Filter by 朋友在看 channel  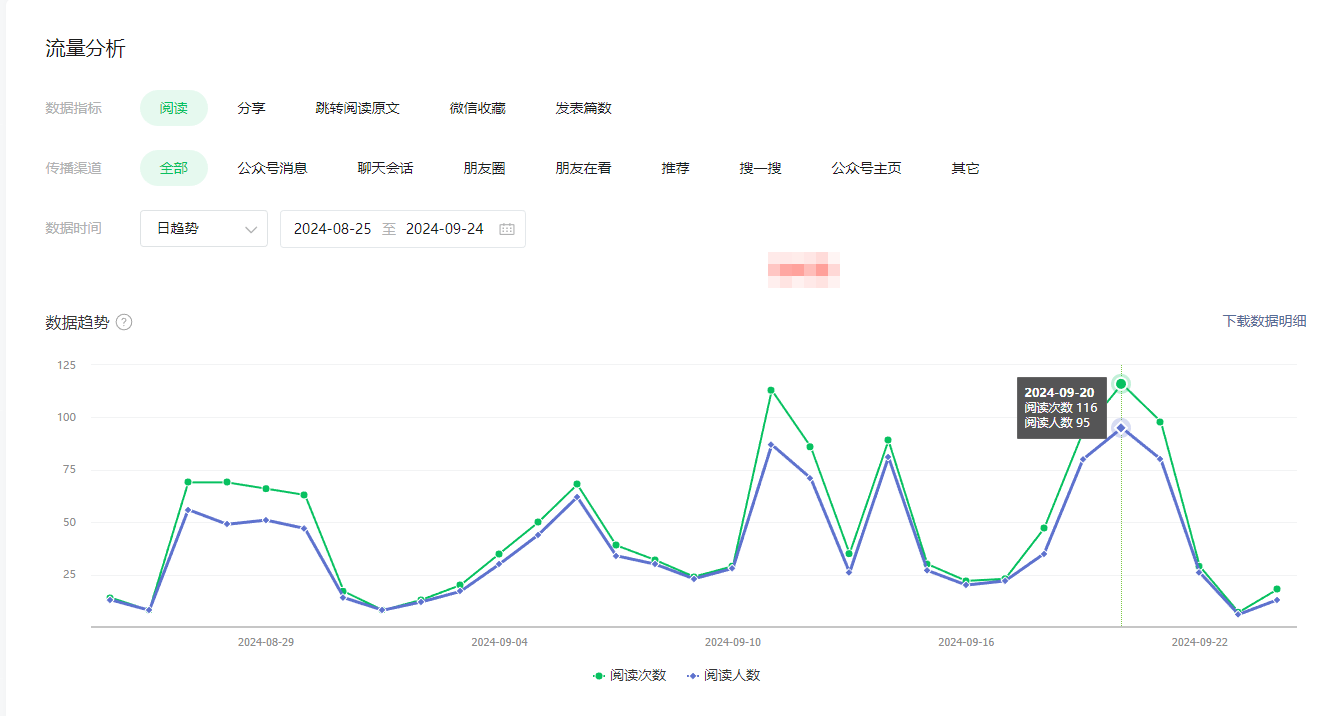[x=584, y=168]
